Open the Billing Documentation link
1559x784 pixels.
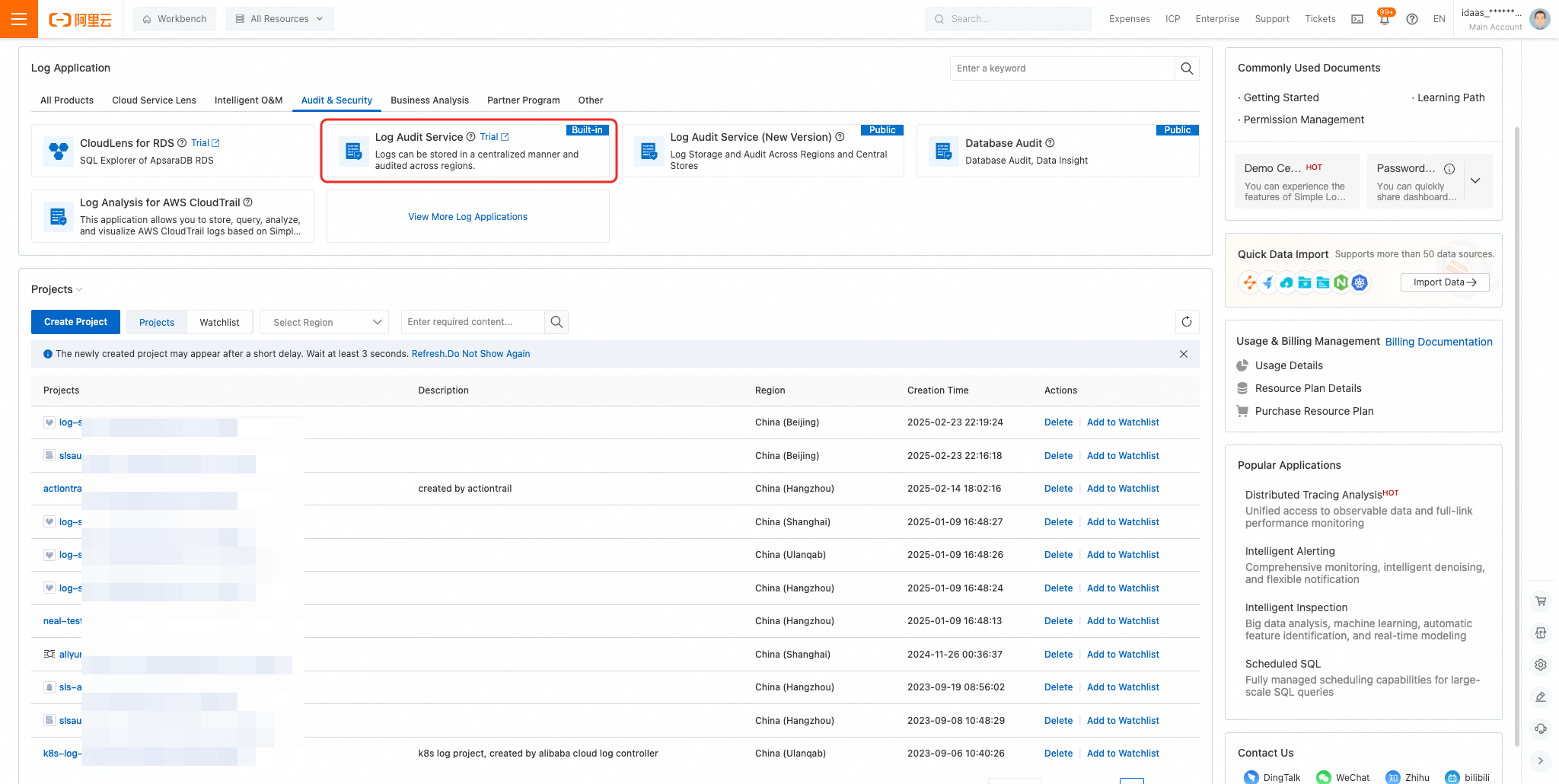1439,342
